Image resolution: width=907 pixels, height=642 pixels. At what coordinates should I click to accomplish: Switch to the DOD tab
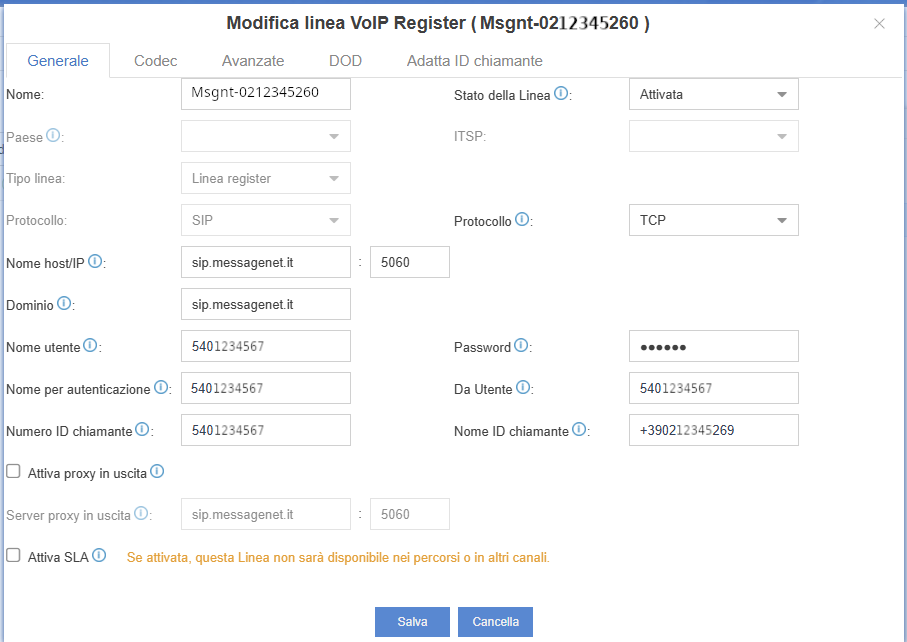[345, 61]
